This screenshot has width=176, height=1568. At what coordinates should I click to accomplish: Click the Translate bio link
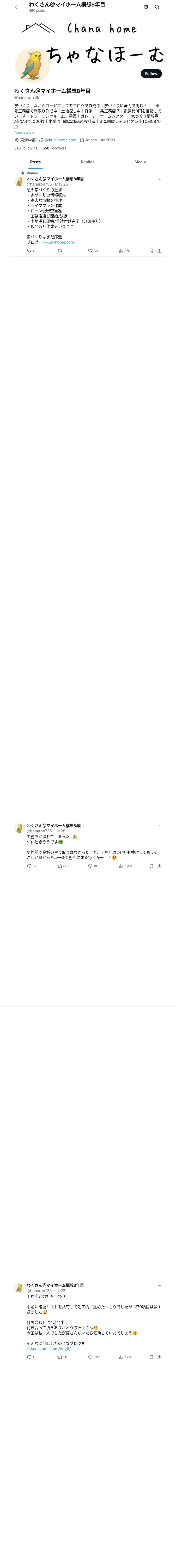[24, 132]
